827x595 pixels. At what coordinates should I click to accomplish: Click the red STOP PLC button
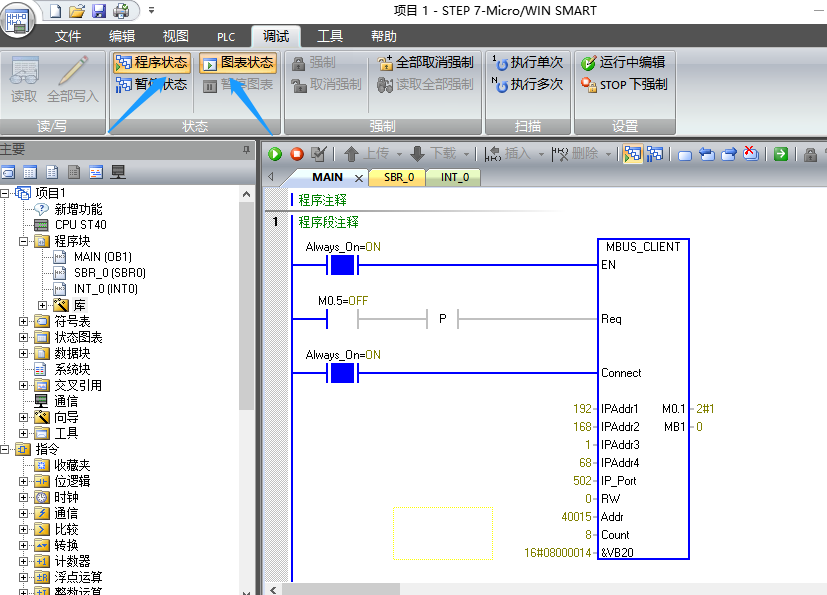coord(297,154)
